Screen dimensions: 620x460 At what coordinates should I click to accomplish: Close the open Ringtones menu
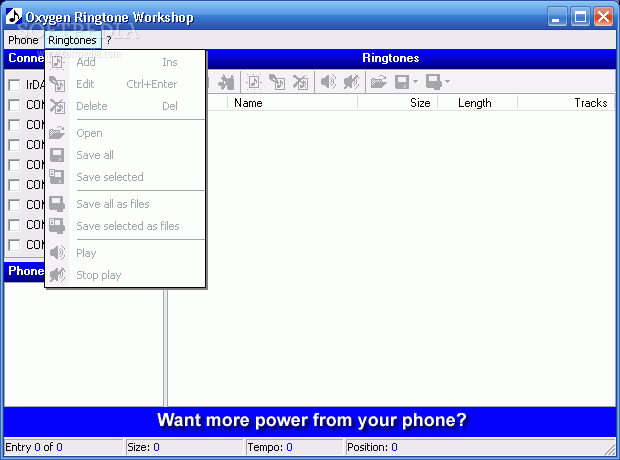click(x=72, y=40)
